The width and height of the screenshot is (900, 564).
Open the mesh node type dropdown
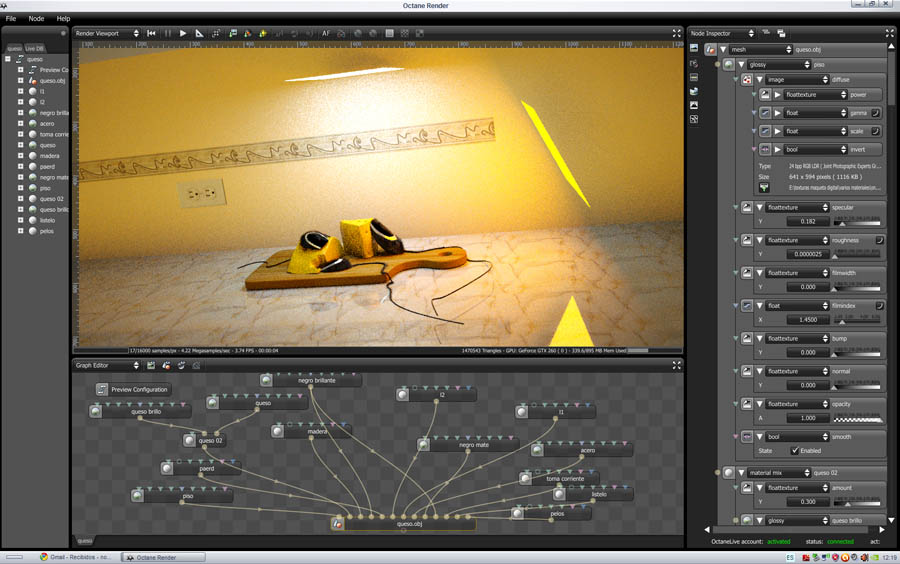(761, 49)
